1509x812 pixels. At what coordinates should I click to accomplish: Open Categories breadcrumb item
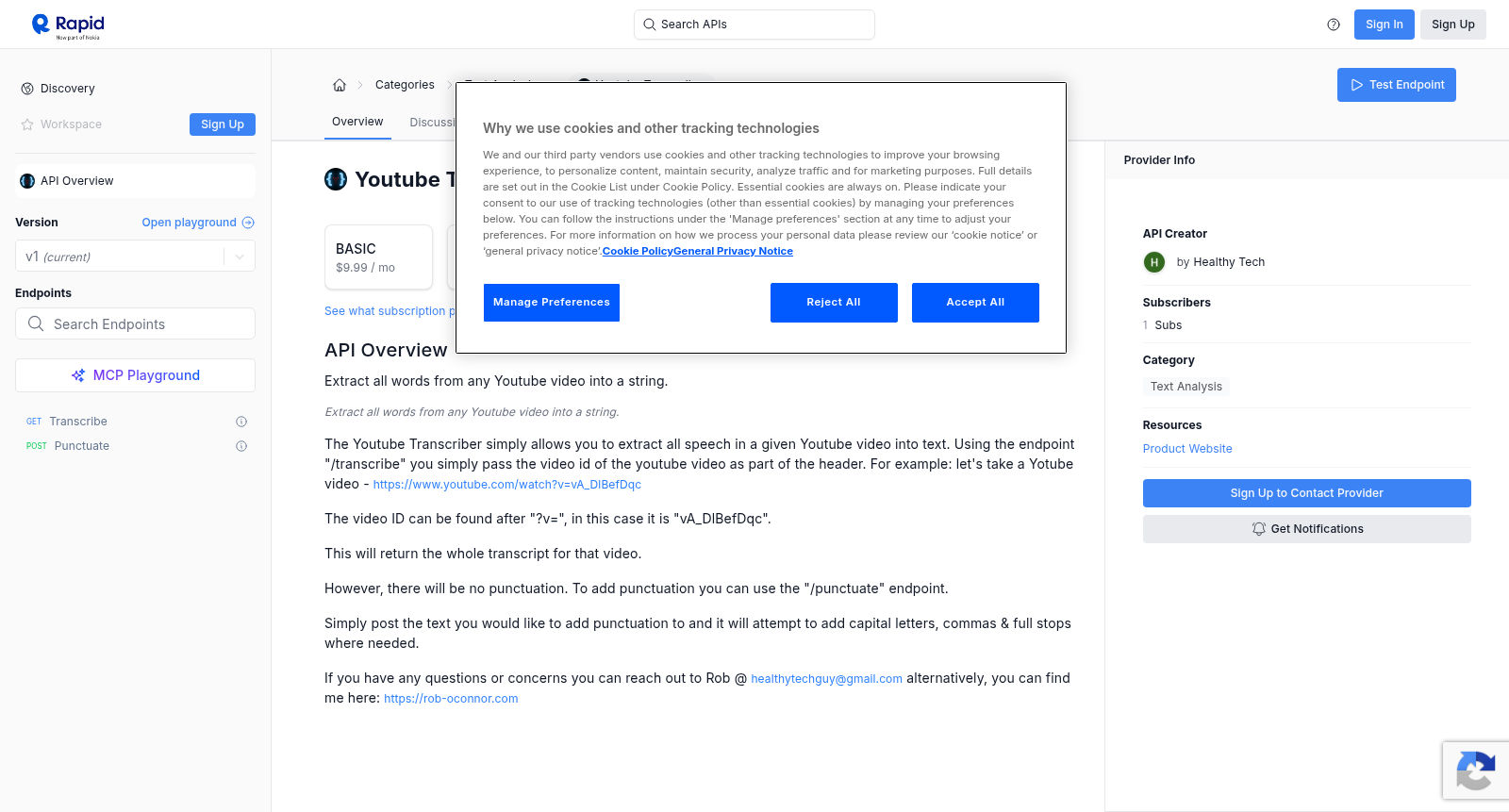[405, 85]
